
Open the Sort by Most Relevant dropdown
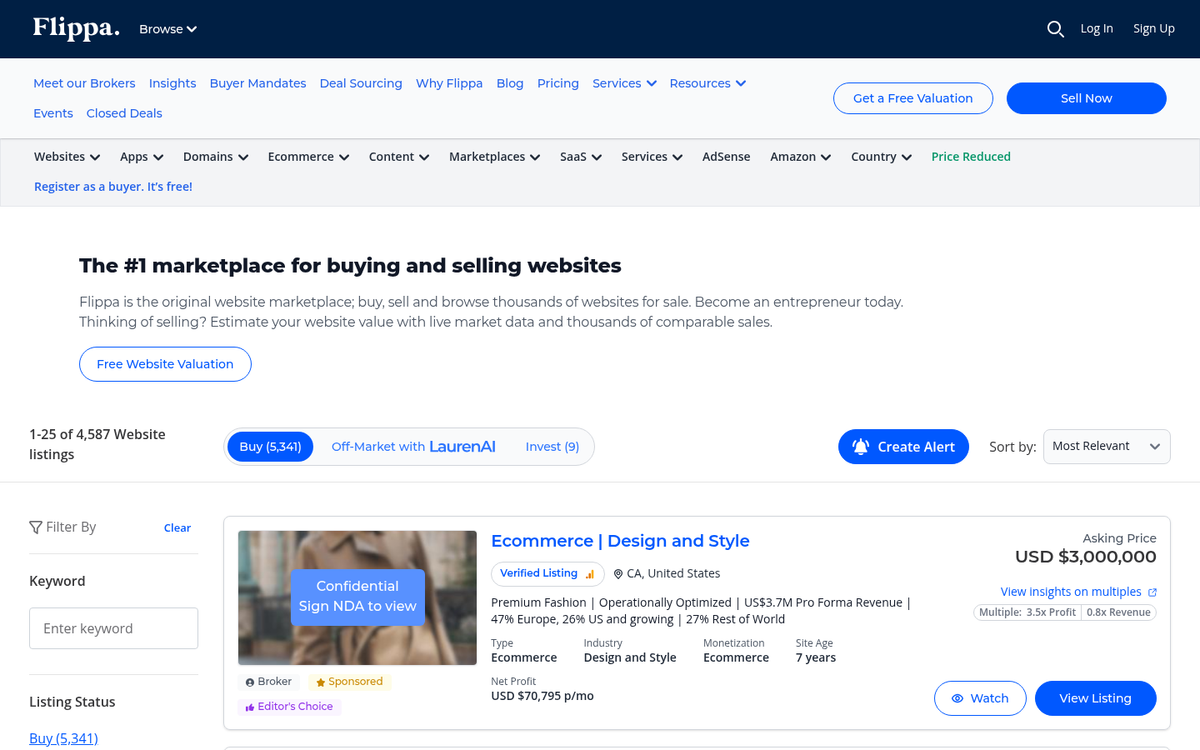coord(1106,446)
